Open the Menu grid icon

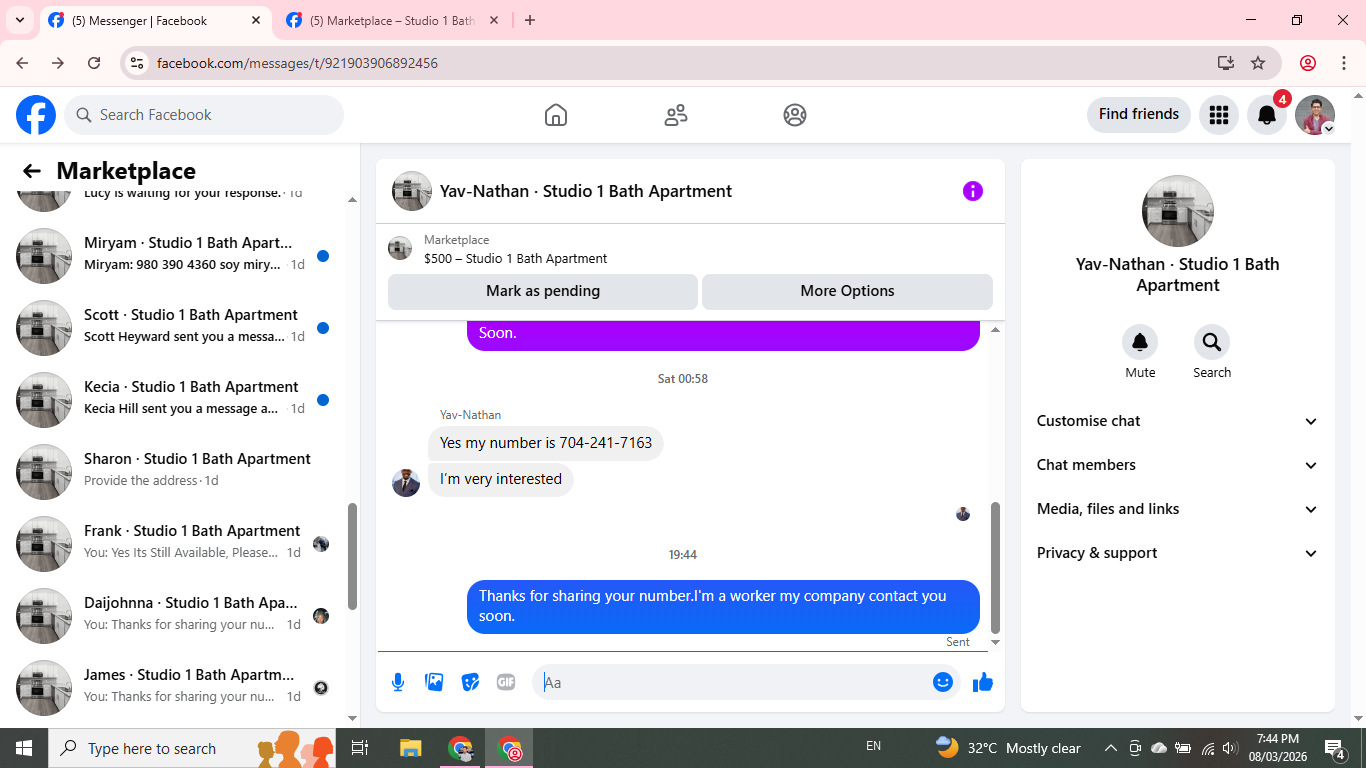point(1218,115)
